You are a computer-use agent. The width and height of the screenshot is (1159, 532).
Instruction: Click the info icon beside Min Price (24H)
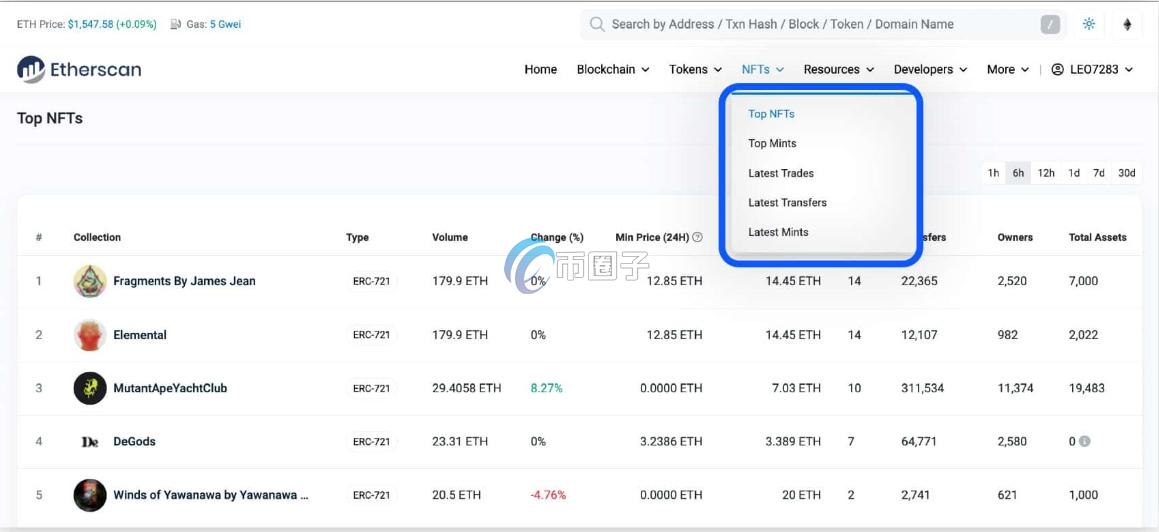[x=697, y=237]
